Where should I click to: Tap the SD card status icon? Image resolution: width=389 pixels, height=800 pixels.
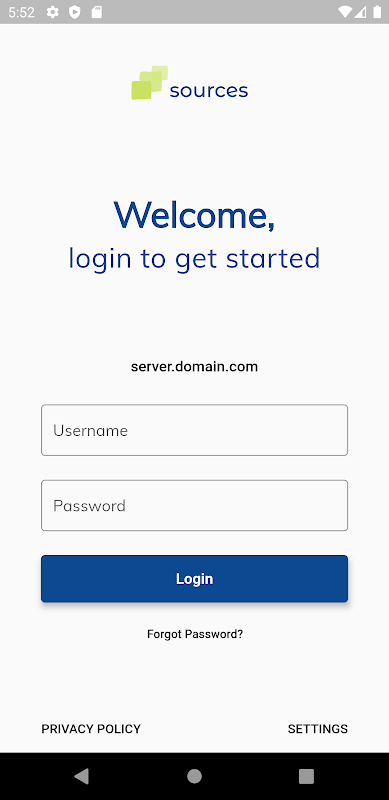point(96,12)
